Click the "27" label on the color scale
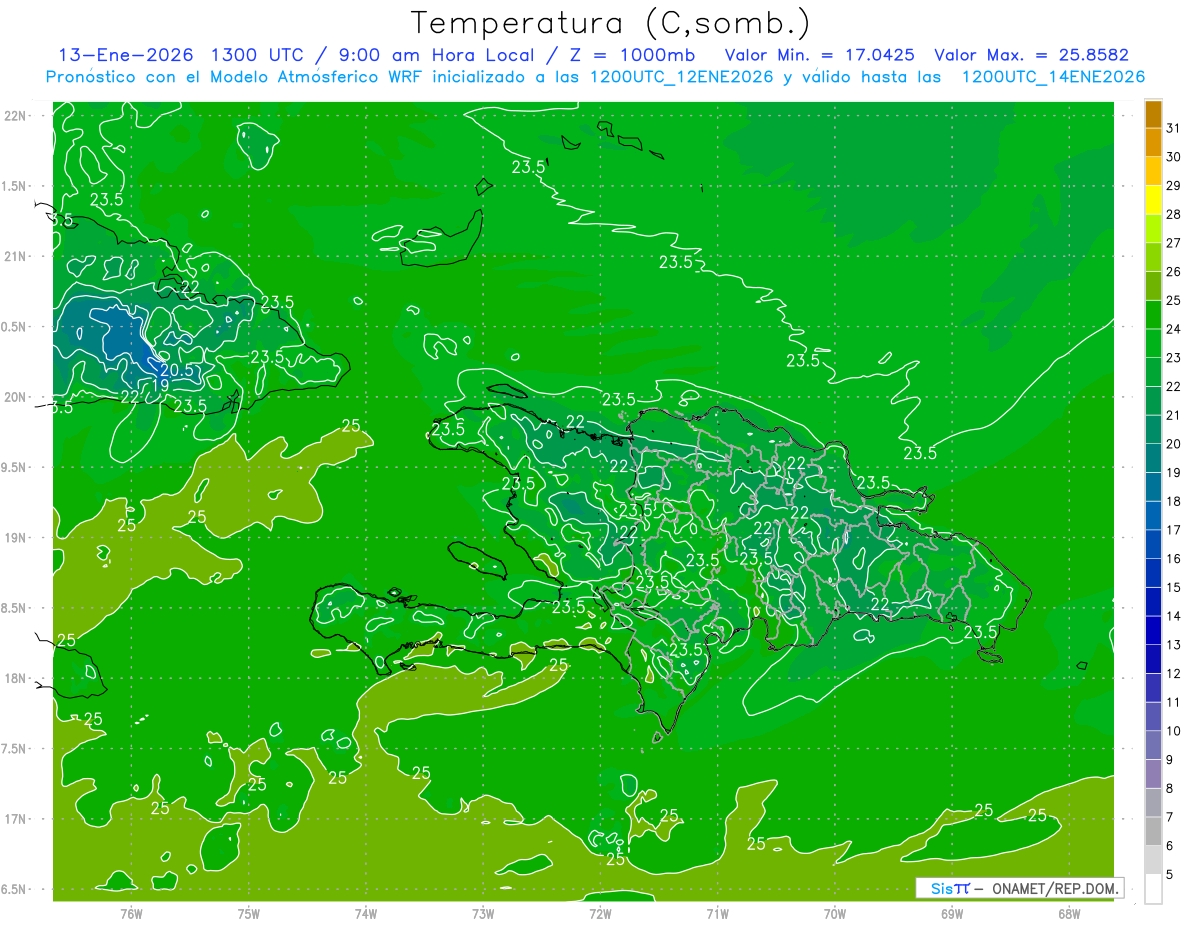The height and width of the screenshot is (927, 1200). coord(1174,243)
